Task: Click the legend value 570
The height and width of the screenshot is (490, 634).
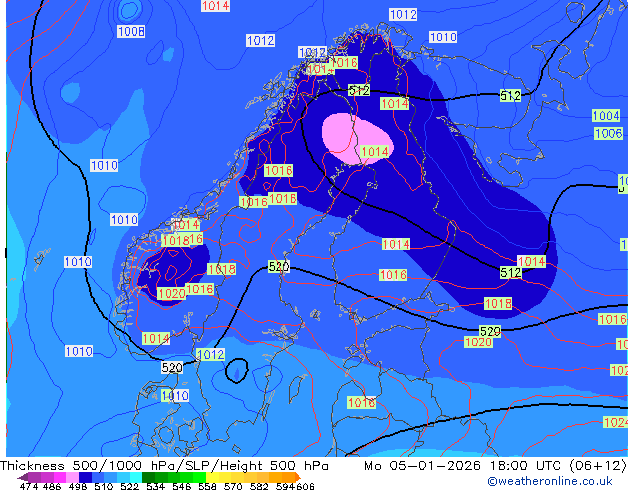Action: [x=233, y=486]
